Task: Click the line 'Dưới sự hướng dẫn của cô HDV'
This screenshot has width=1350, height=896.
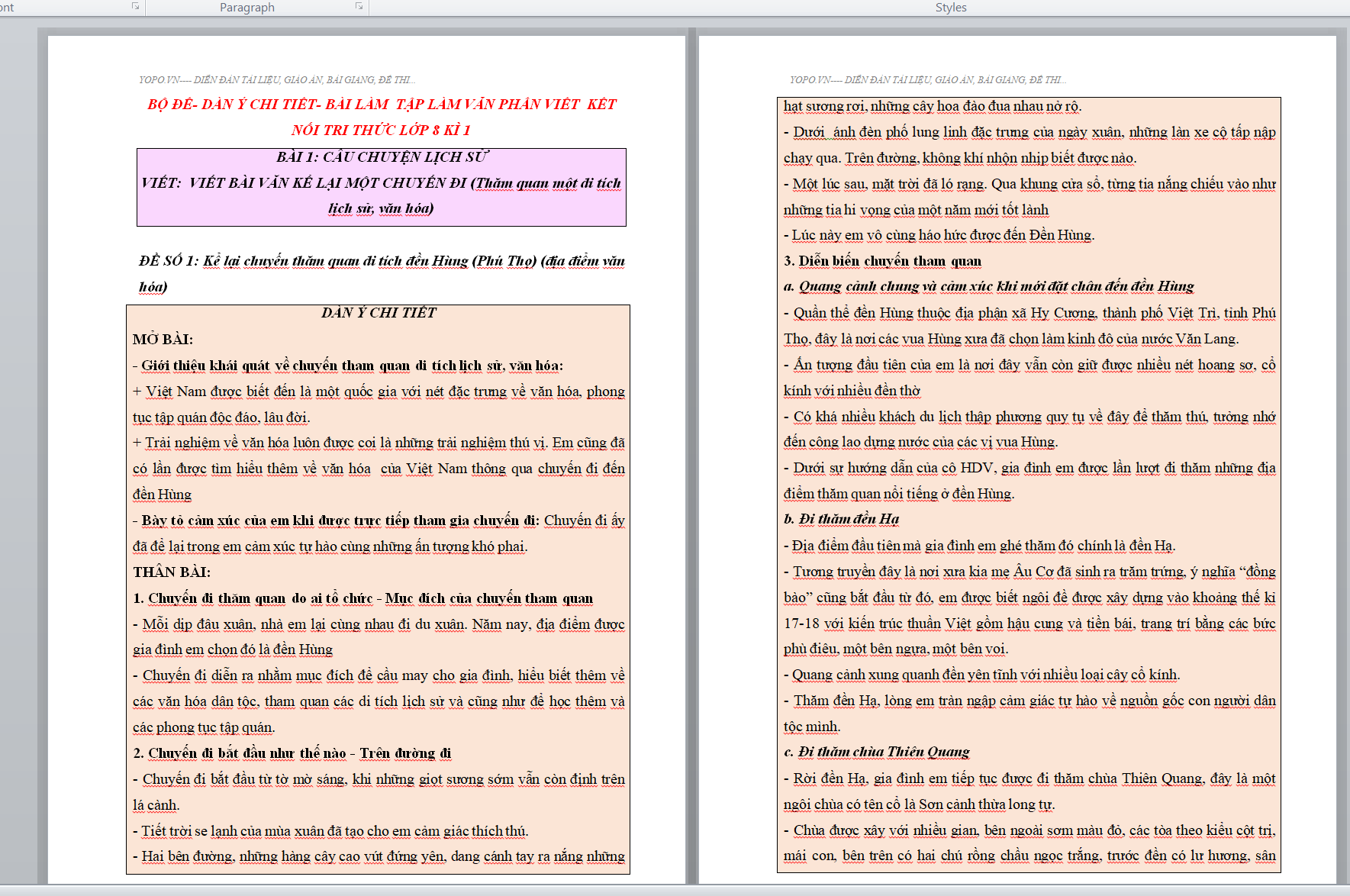Action: click(1029, 468)
